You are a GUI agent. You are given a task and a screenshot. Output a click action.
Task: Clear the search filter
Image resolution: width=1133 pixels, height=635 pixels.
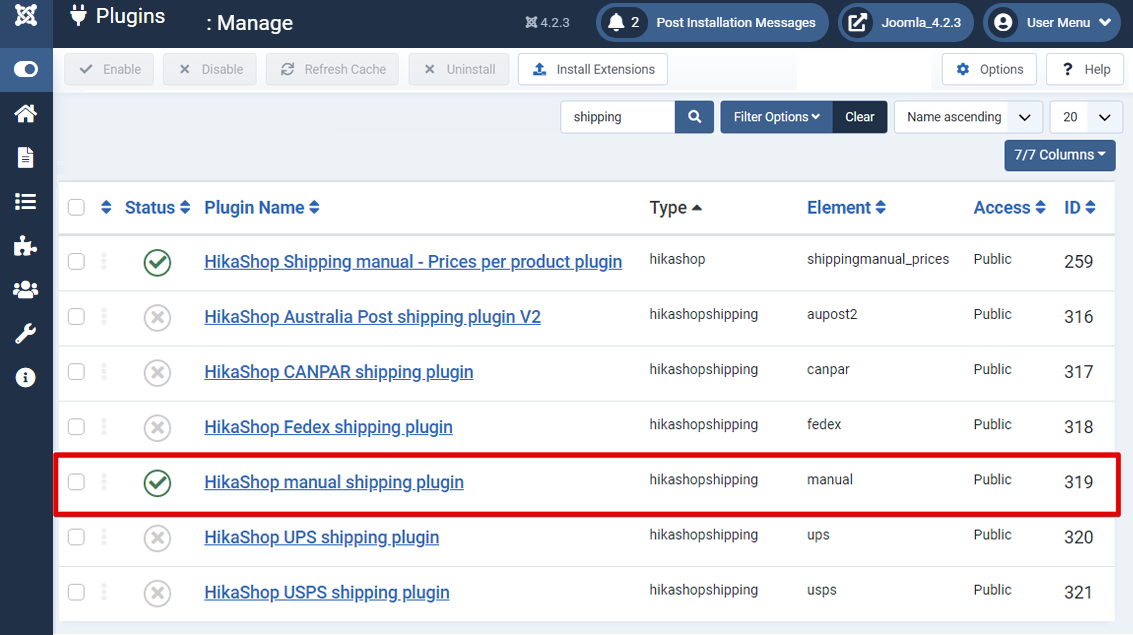coord(860,117)
